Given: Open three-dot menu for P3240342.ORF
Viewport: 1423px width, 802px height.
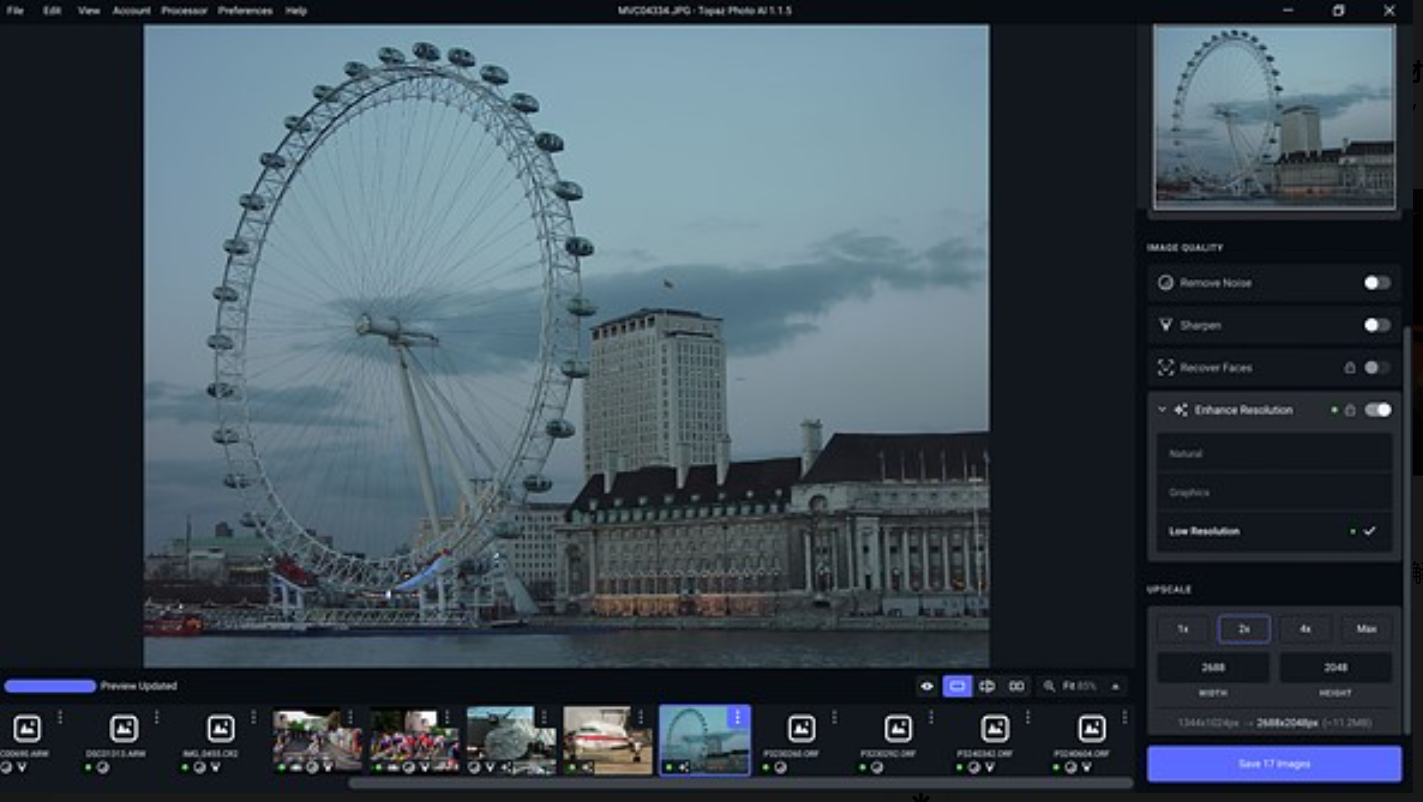Looking at the screenshot, I should click(x=1027, y=717).
